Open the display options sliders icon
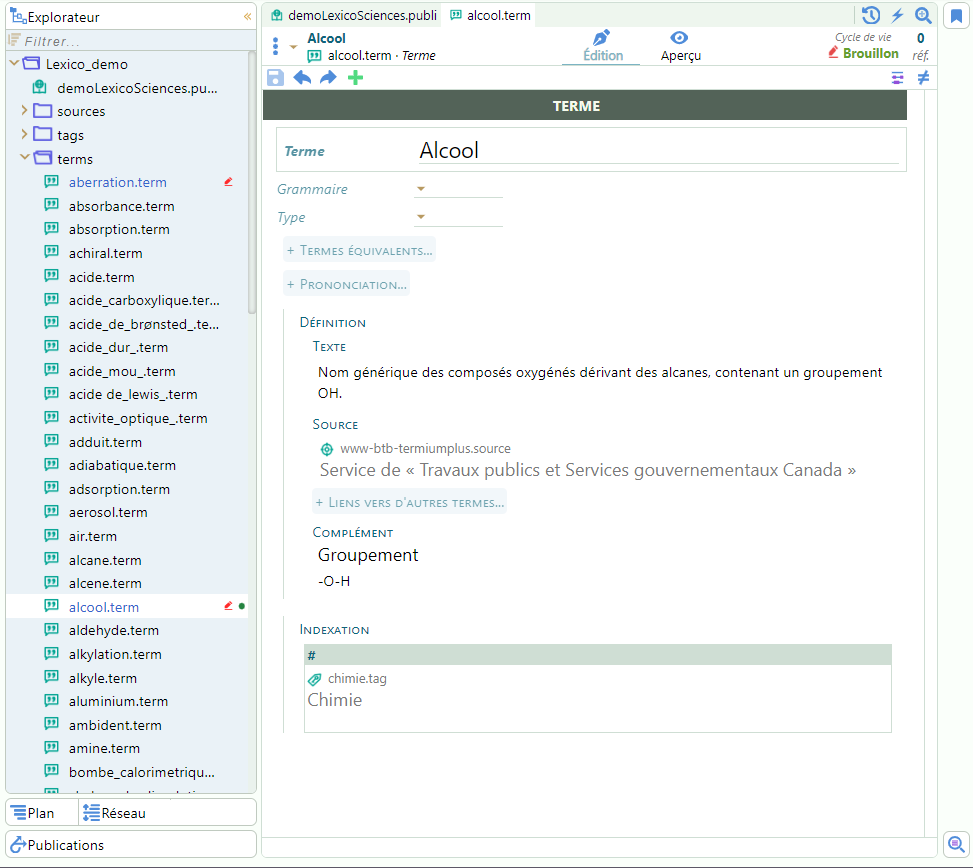 click(897, 78)
